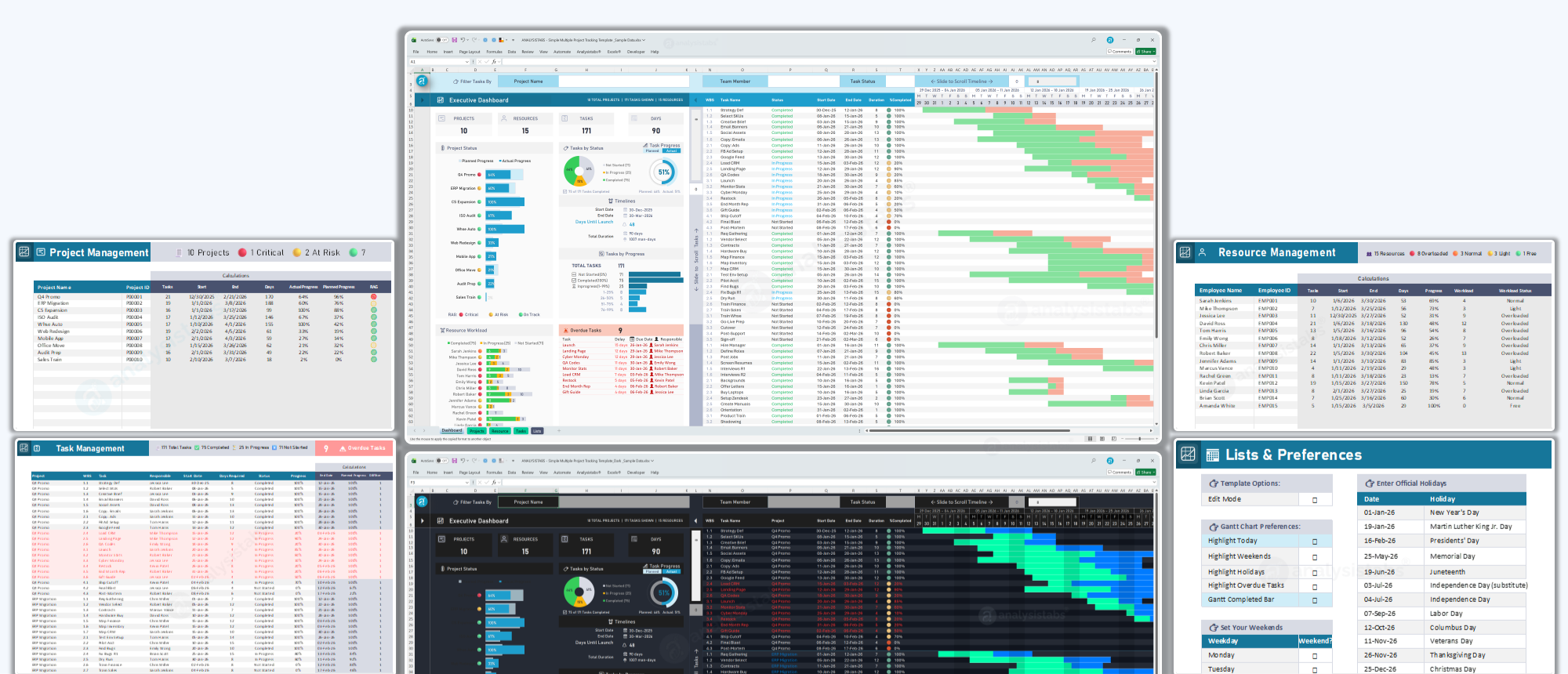Click Slide to Scroll Timeline slider, light window
The width and height of the screenshot is (1568, 674).
tap(1052, 82)
